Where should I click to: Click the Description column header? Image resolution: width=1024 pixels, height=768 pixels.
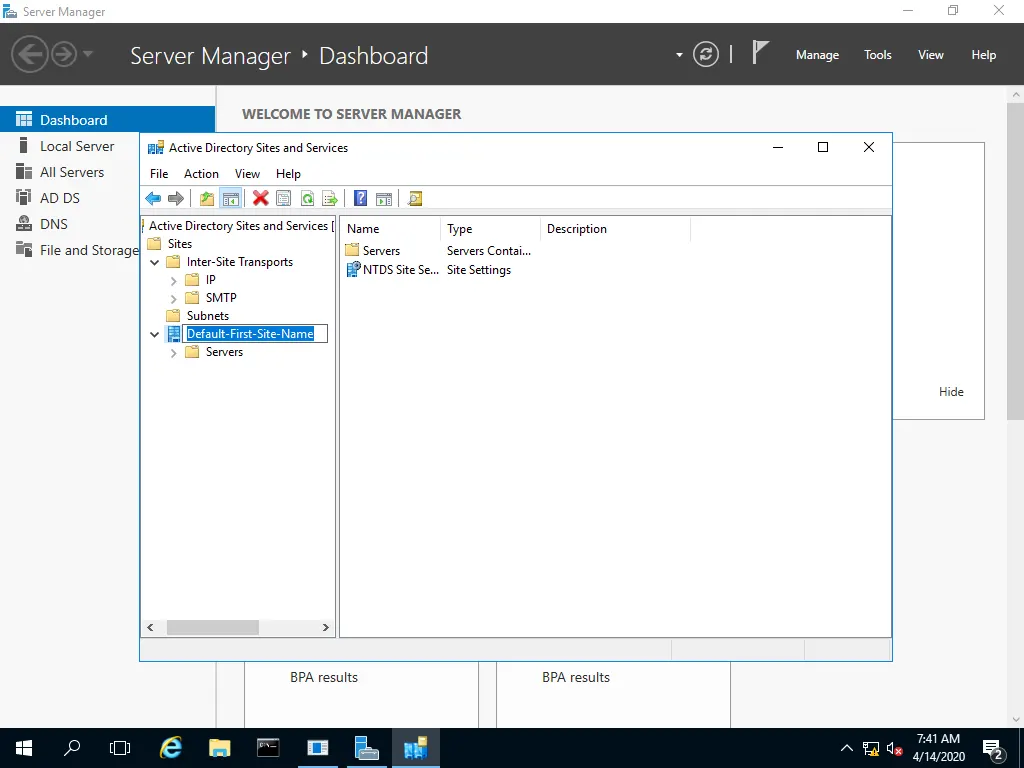click(x=615, y=229)
